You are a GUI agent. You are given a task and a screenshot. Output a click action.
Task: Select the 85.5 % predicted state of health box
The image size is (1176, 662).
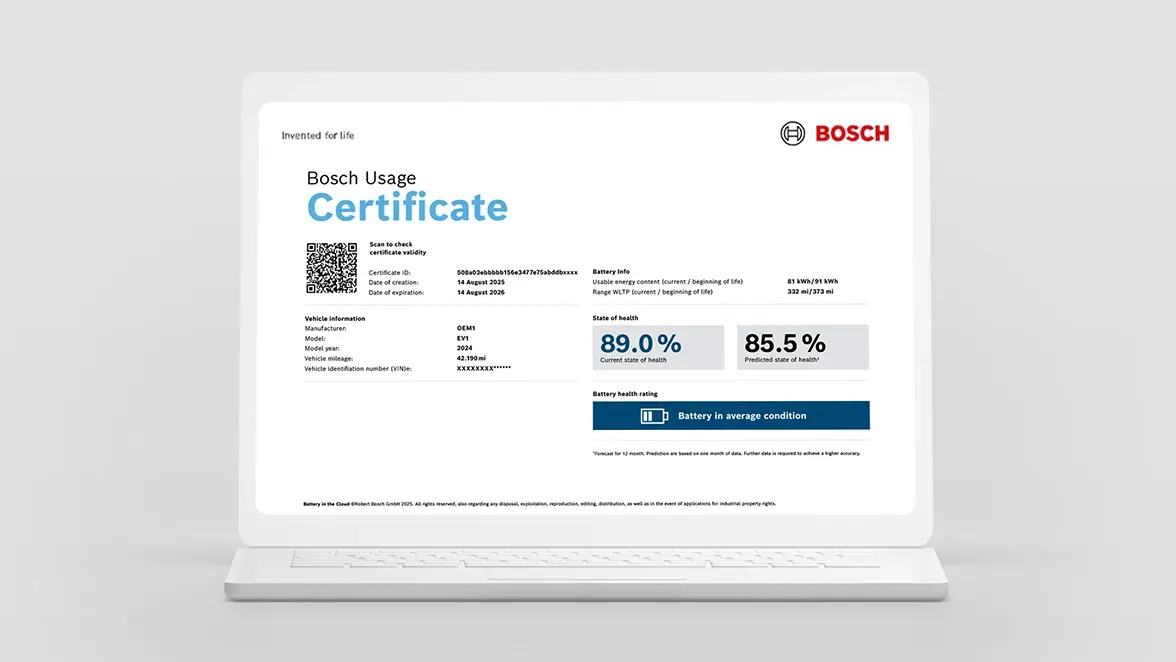click(x=803, y=346)
